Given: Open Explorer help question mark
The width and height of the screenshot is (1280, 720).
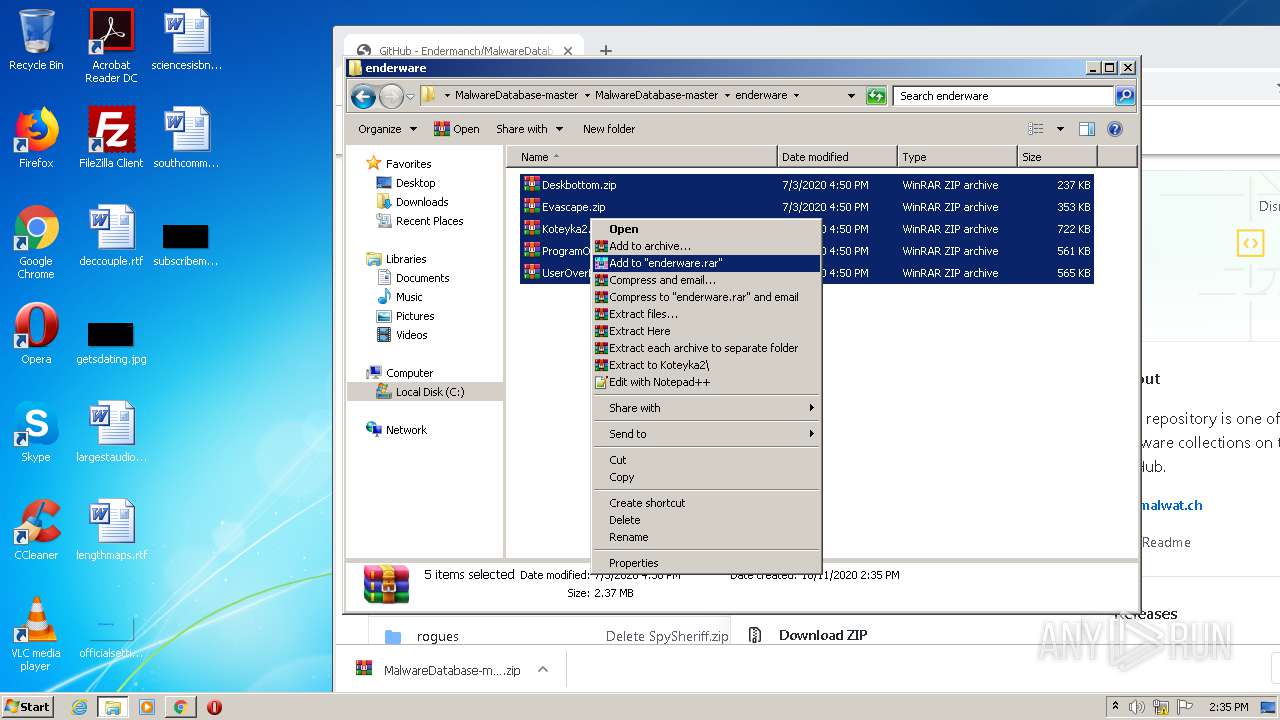Looking at the screenshot, I should [x=1115, y=129].
